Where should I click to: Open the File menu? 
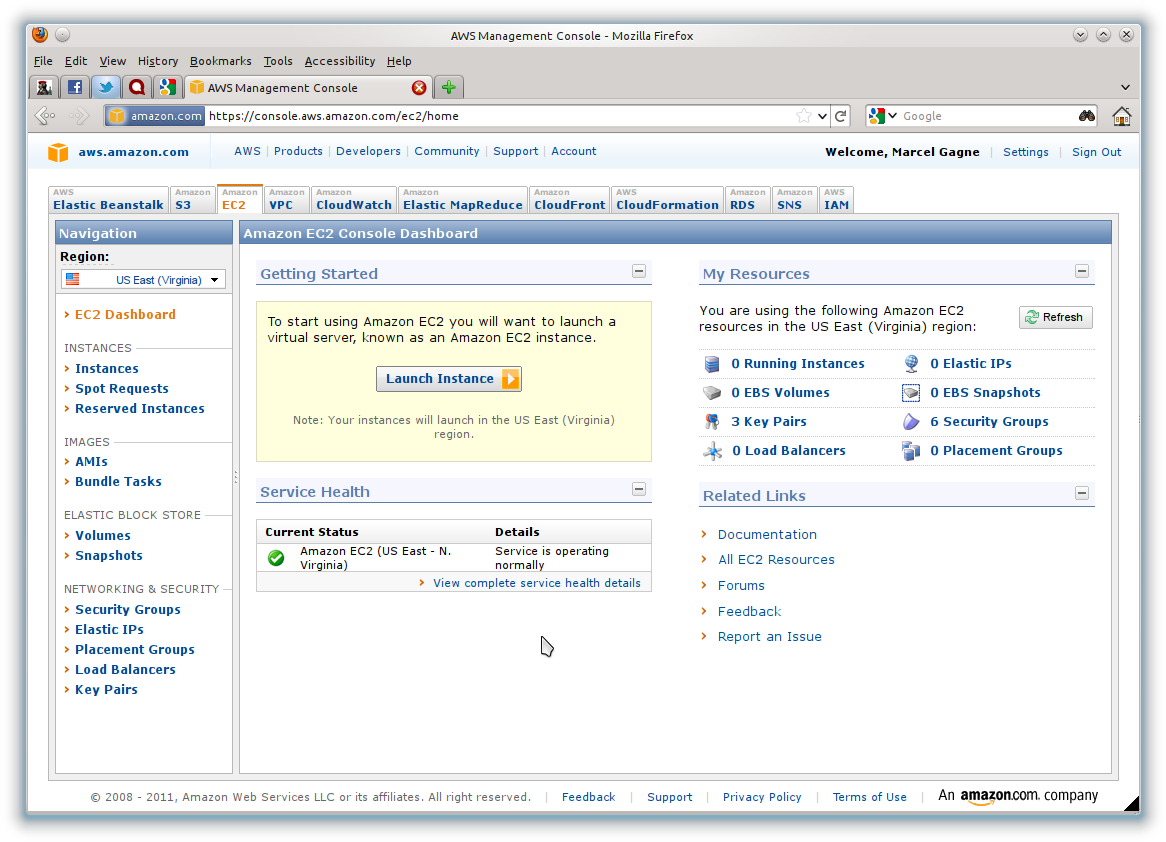point(43,61)
